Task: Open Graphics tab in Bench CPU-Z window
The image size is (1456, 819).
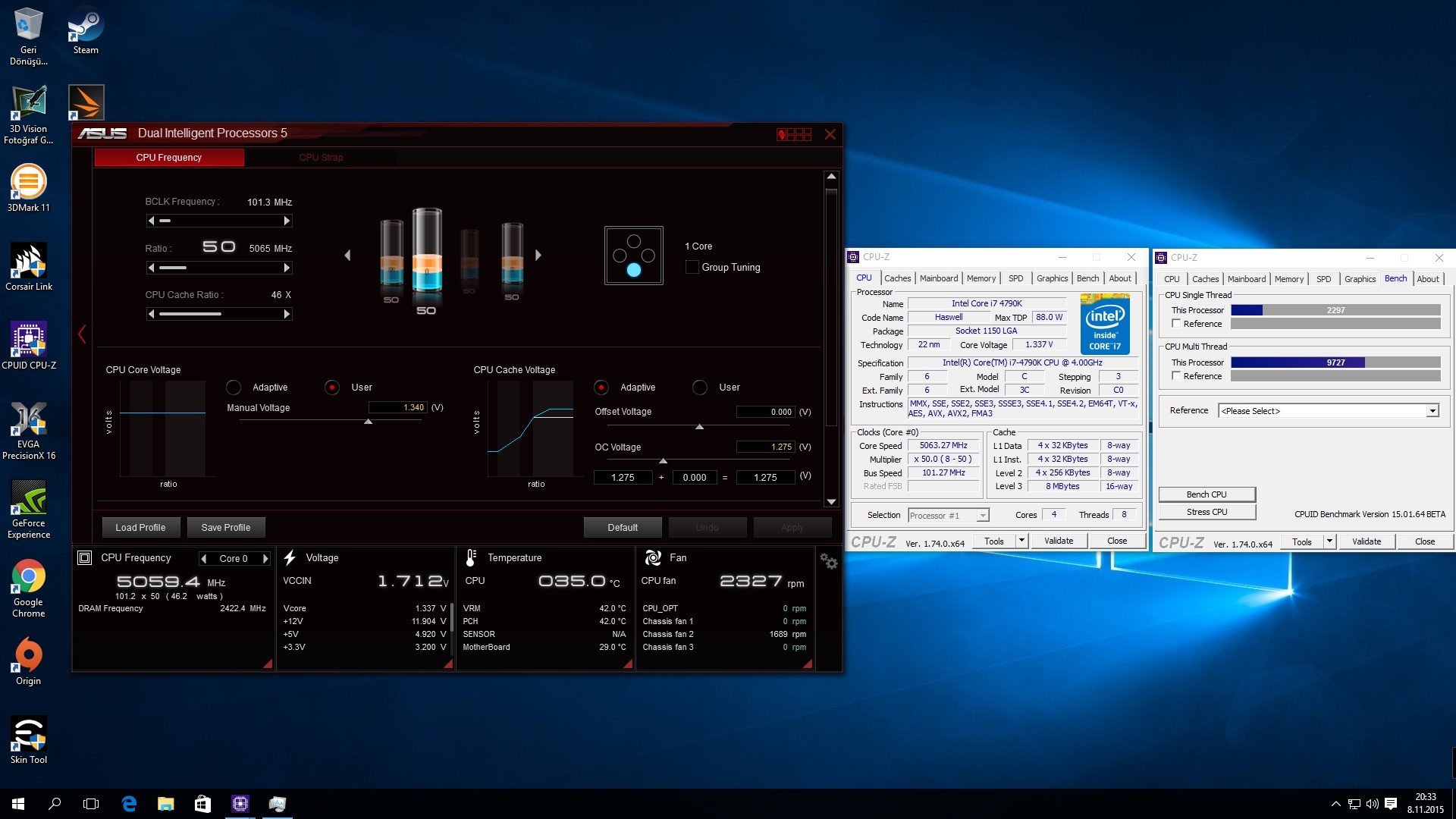Action: click(x=1360, y=279)
